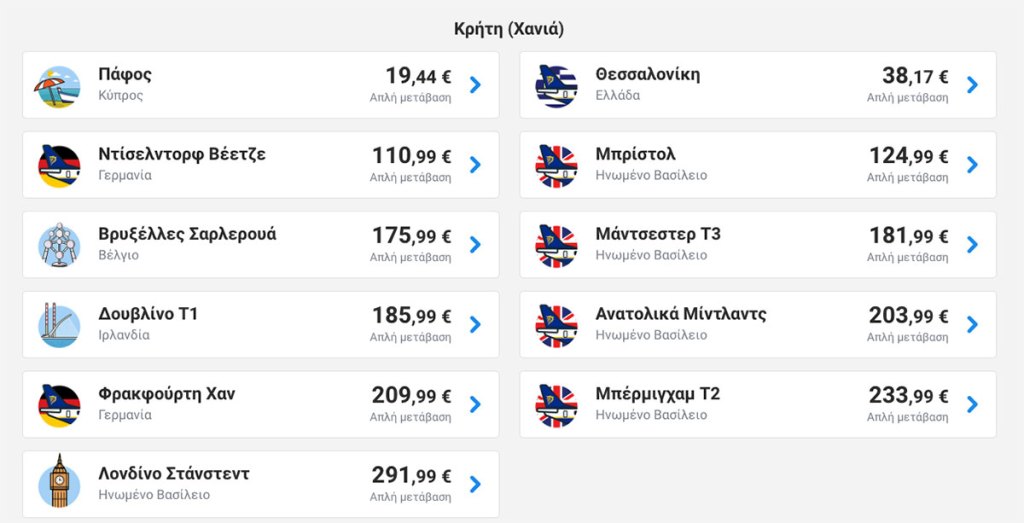1024x523 pixels.
Task: Click the German flag icon beside Φρακφούρτη Χαν
Action: click(x=59, y=406)
